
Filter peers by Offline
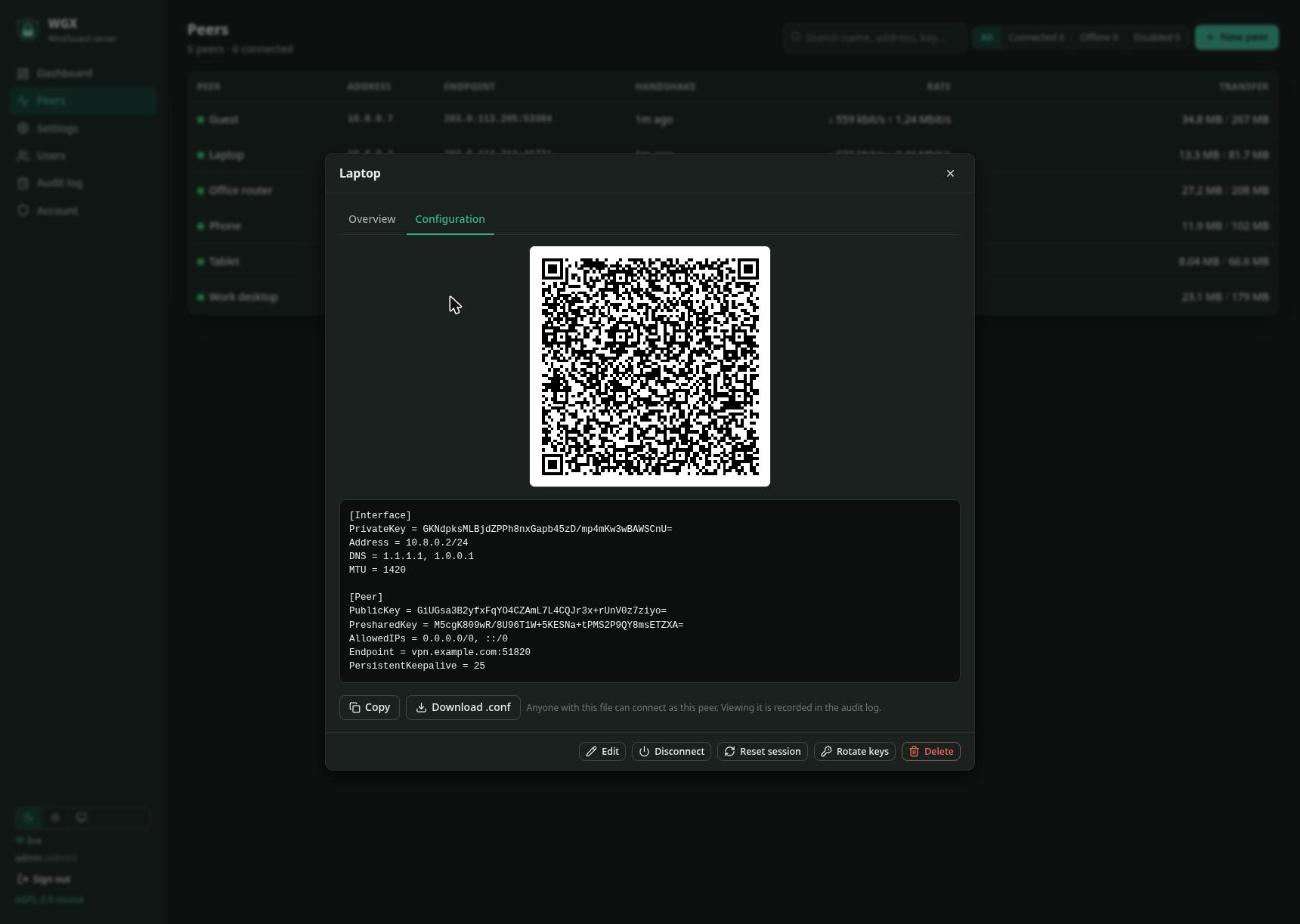[x=1099, y=37]
